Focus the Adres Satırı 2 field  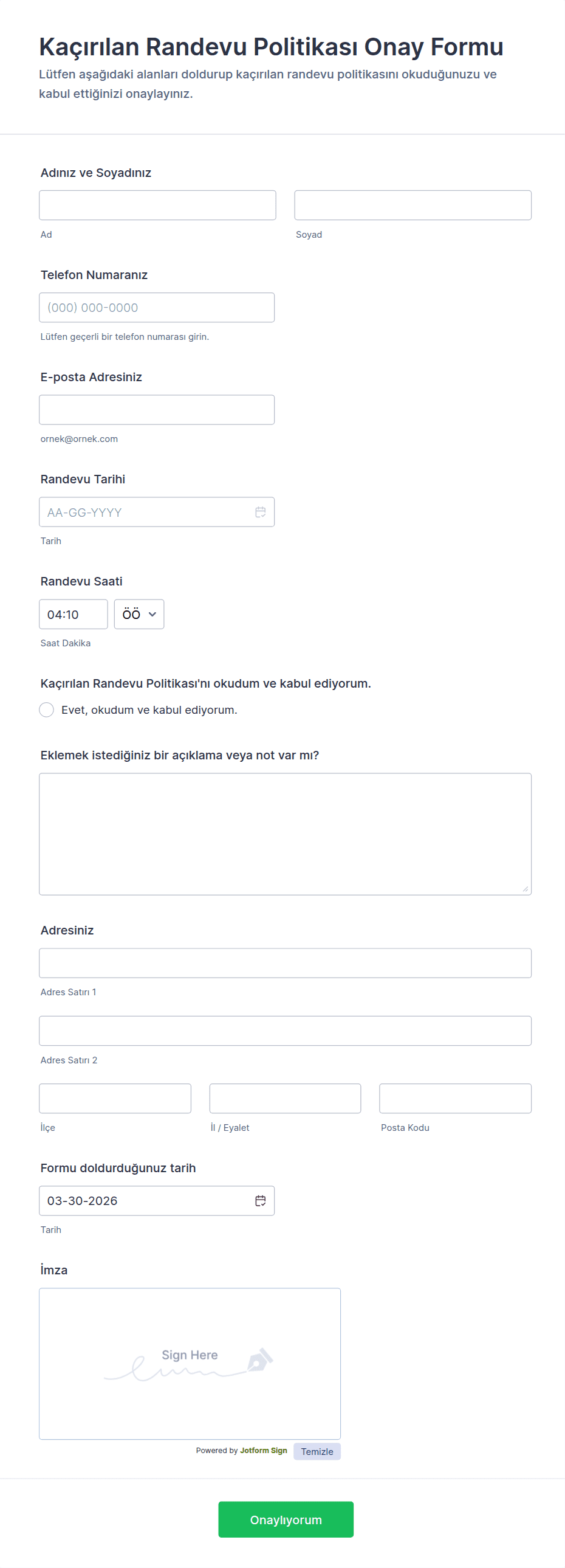click(x=286, y=1031)
